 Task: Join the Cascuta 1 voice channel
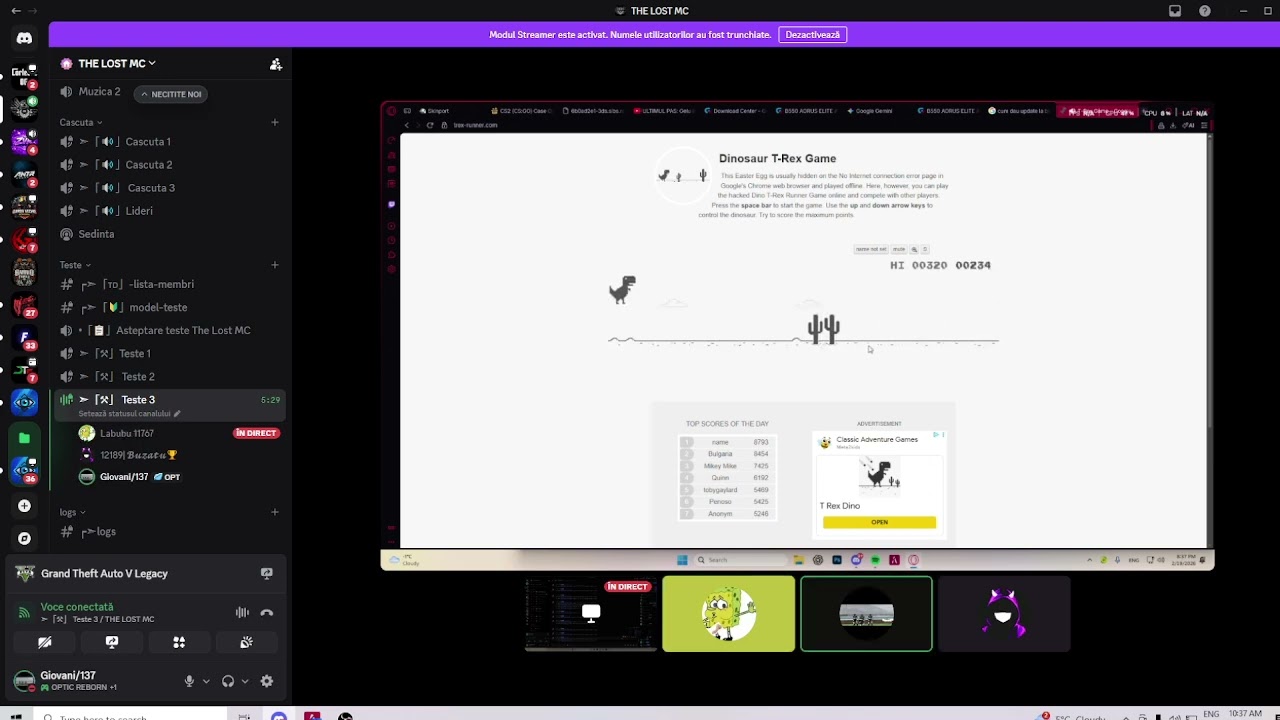click(x=170, y=142)
